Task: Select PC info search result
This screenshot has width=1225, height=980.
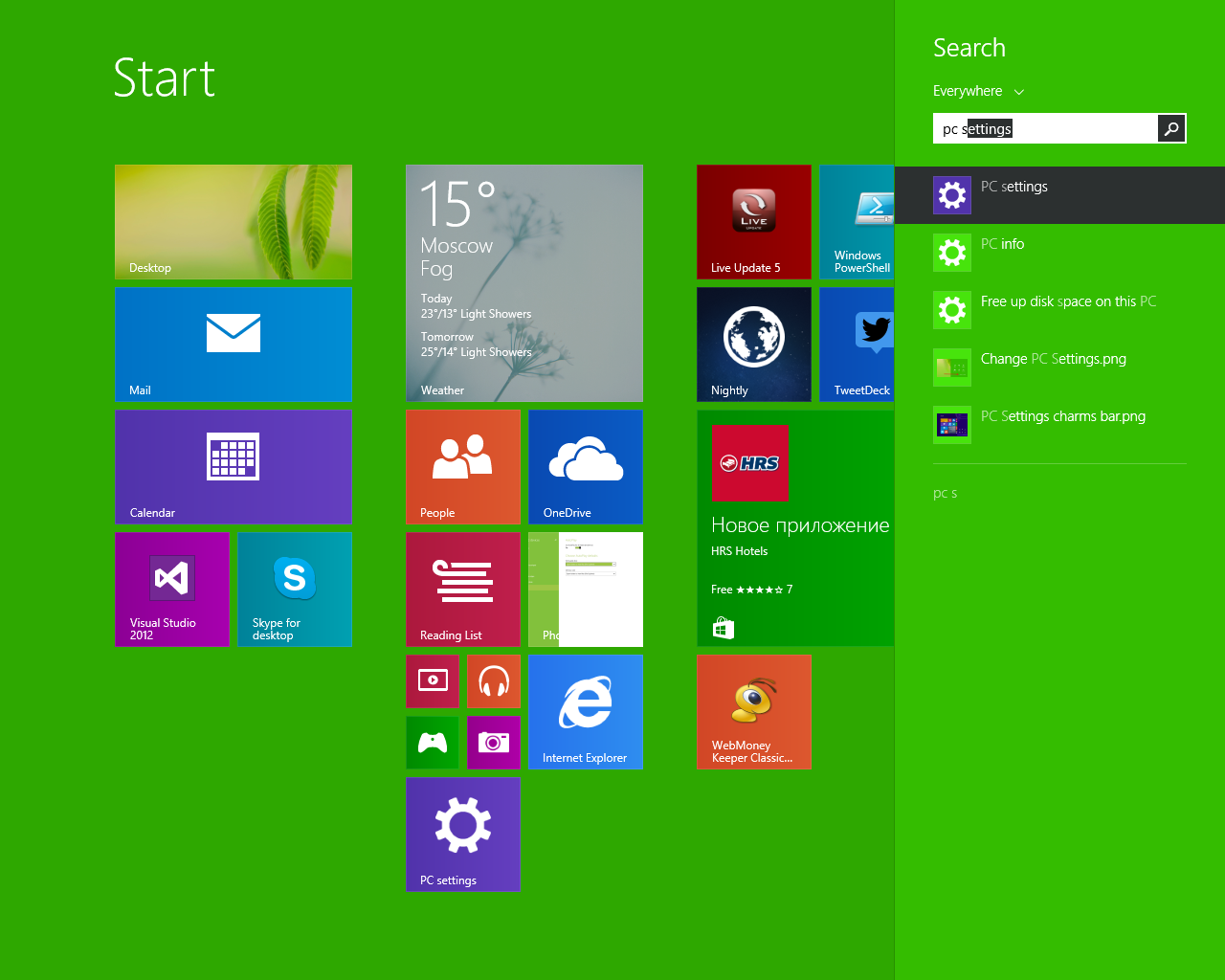Action: click(x=1059, y=253)
